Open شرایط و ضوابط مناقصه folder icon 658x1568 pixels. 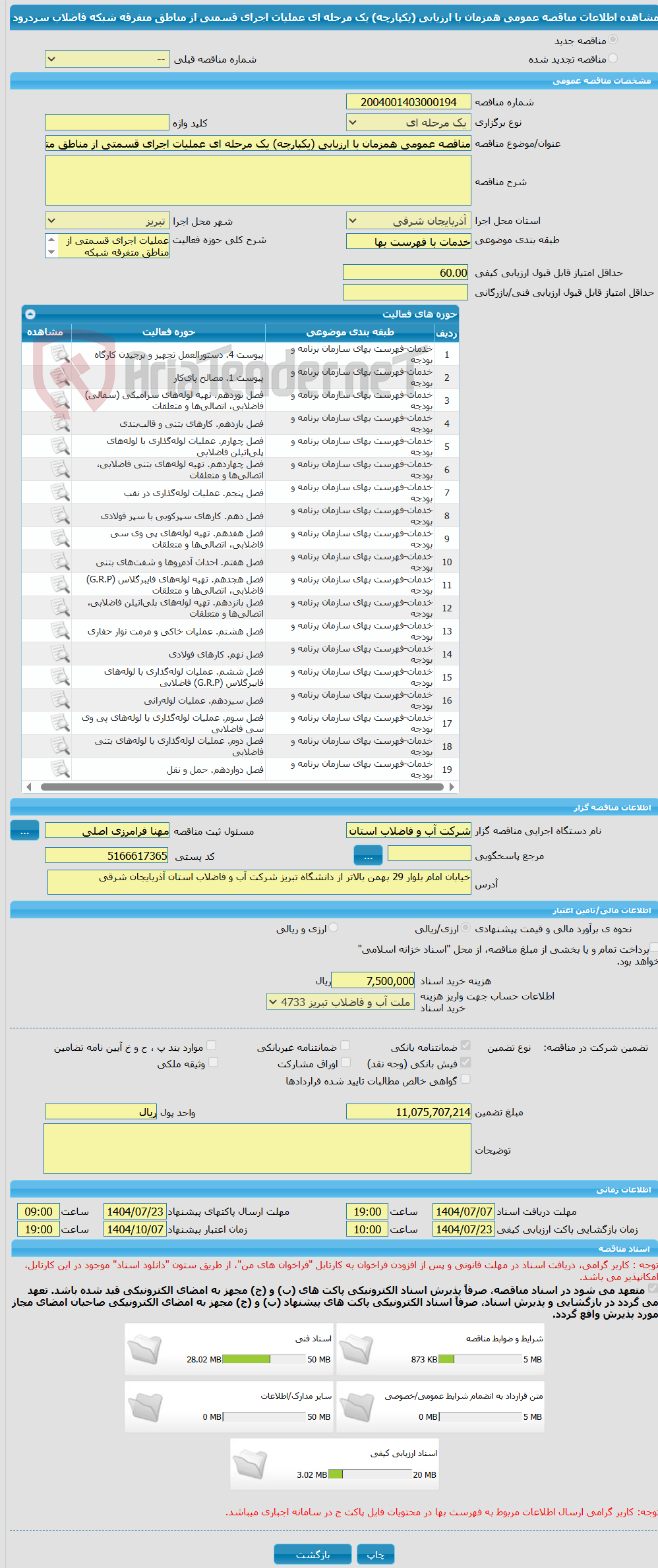(x=357, y=1349)
